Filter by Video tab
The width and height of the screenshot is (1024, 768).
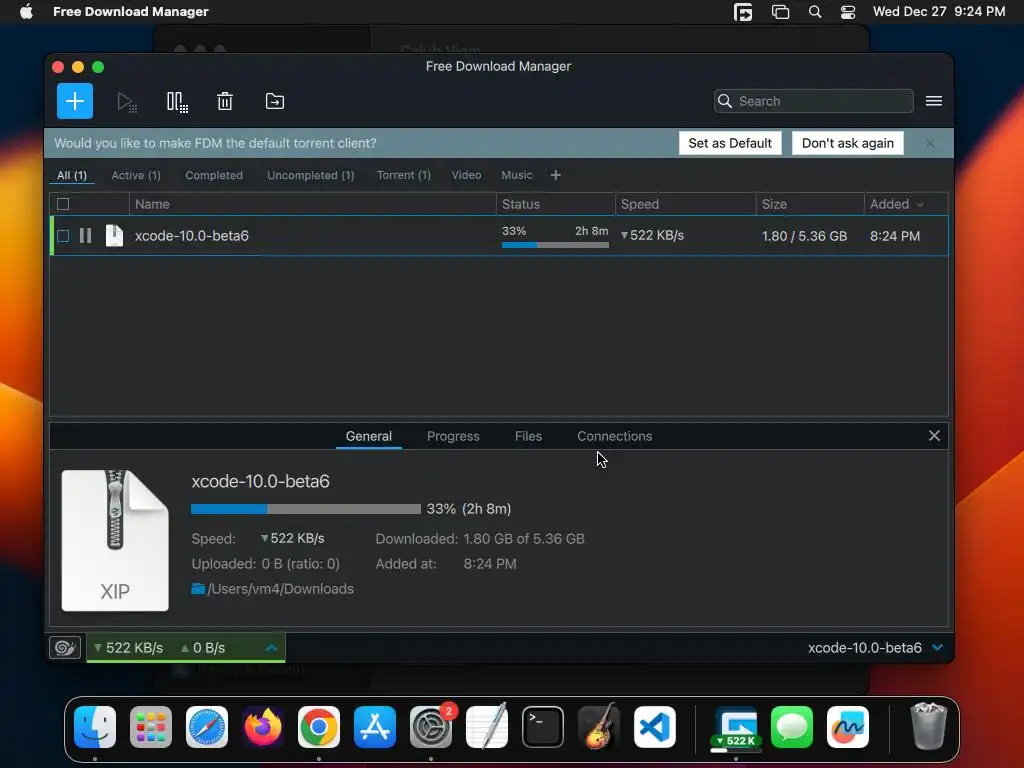pos(466,175)
